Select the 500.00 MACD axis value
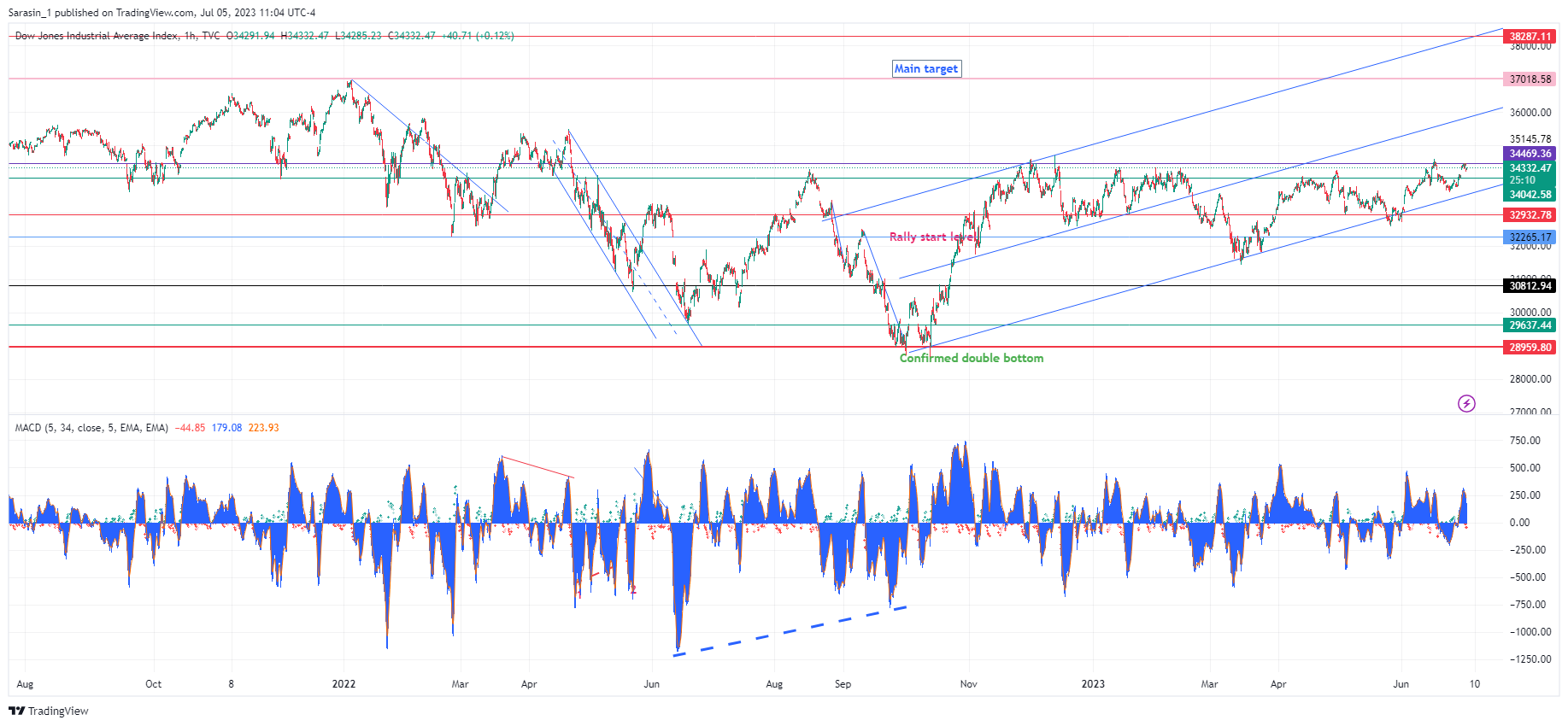 1525,468
